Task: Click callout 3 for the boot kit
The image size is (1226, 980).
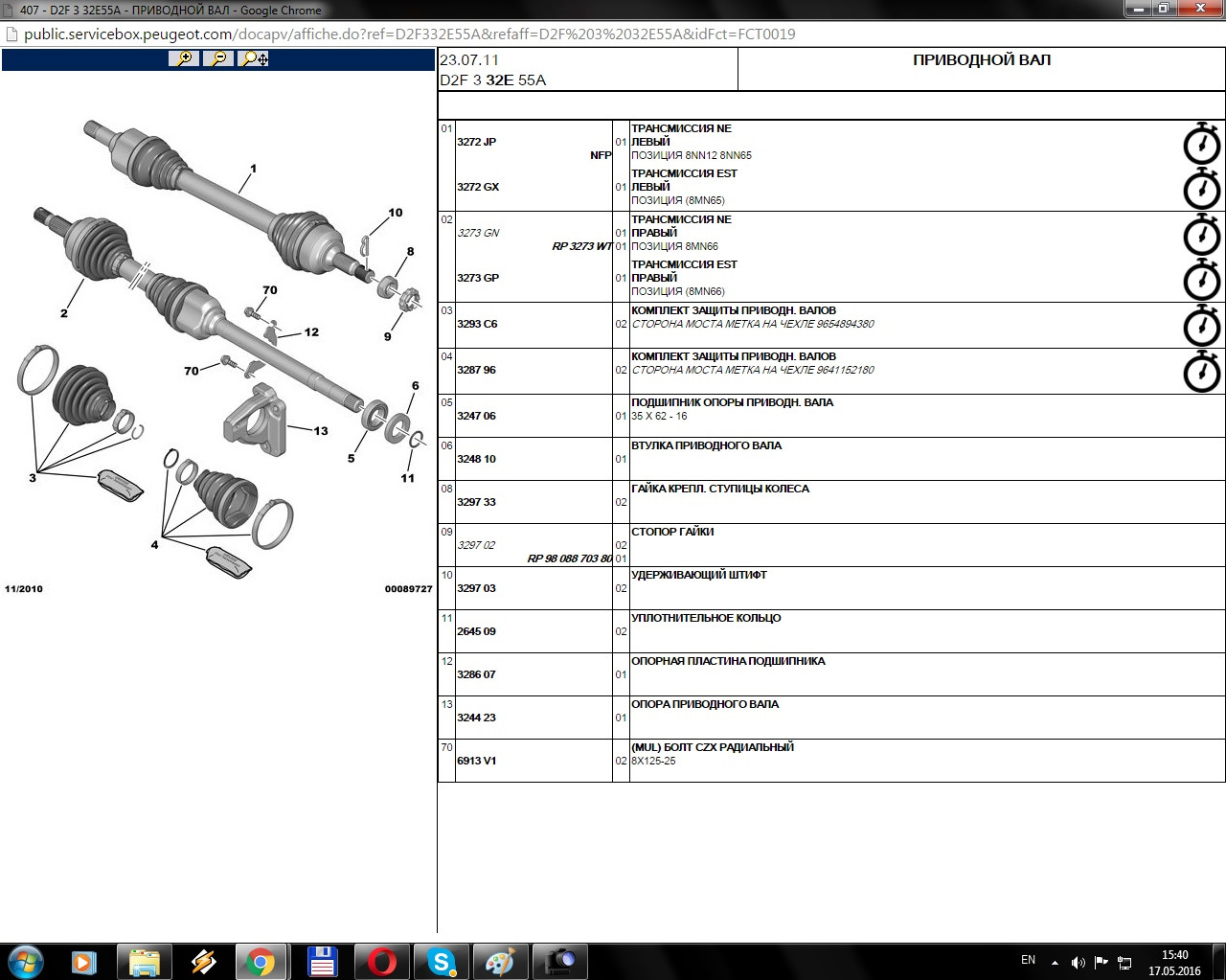Action: click(x=33, y=477)
